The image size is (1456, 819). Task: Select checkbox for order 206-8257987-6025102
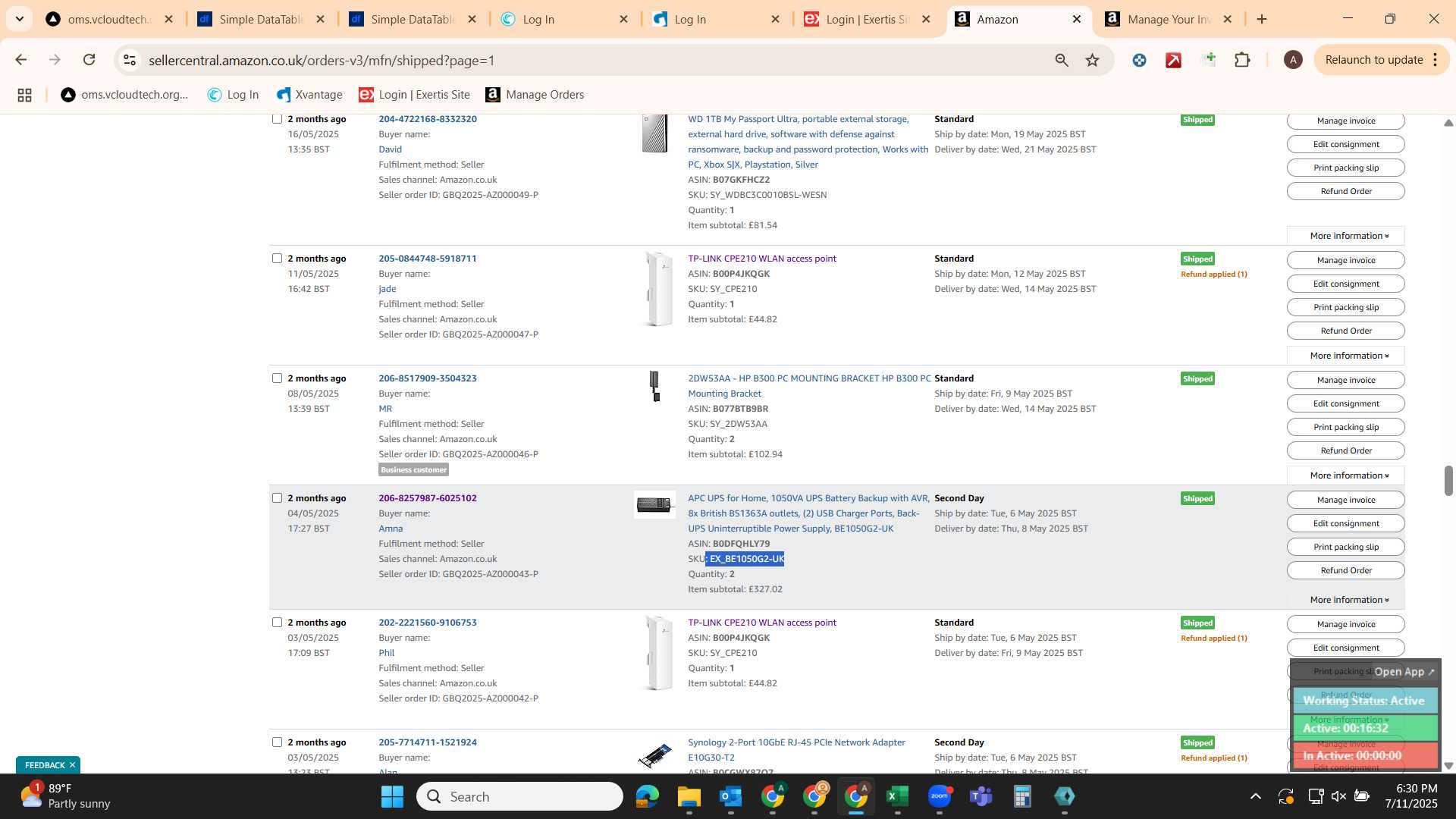277,498
